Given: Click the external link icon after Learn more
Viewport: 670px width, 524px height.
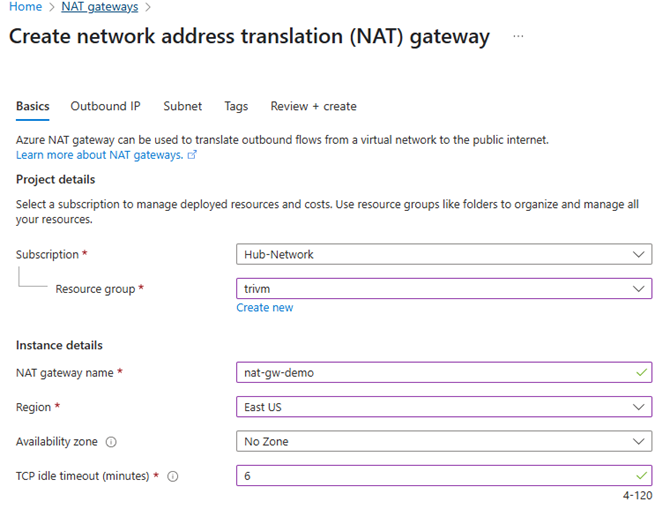Looking at the screenshot, I should (192, 155).
